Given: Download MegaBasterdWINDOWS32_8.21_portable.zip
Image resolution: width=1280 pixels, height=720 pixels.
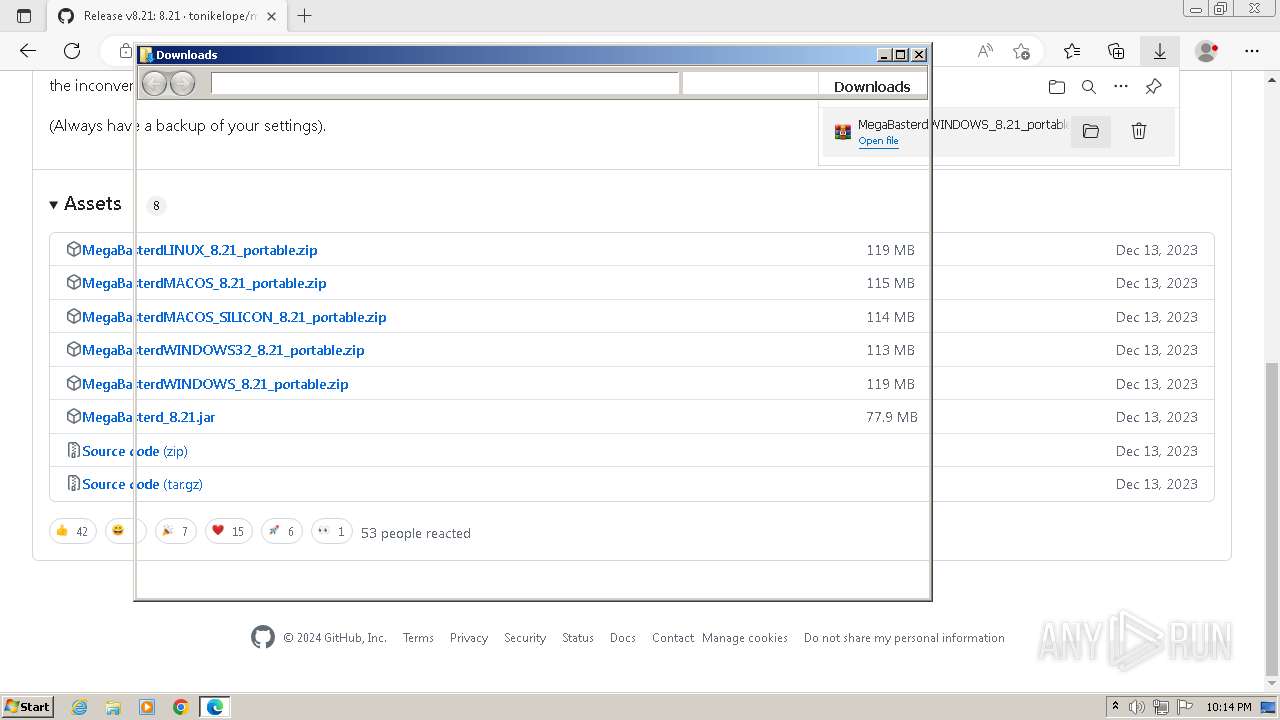Looking at the screenshot, I should (223, 350).
